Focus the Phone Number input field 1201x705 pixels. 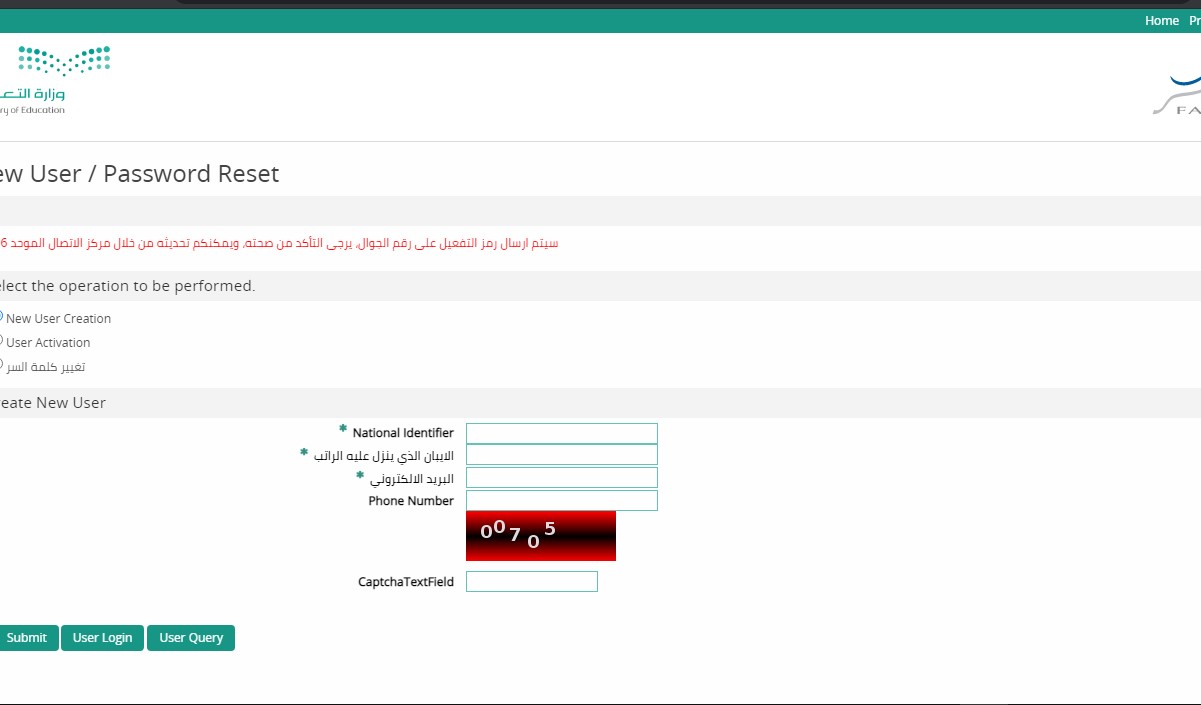[562, 500]
